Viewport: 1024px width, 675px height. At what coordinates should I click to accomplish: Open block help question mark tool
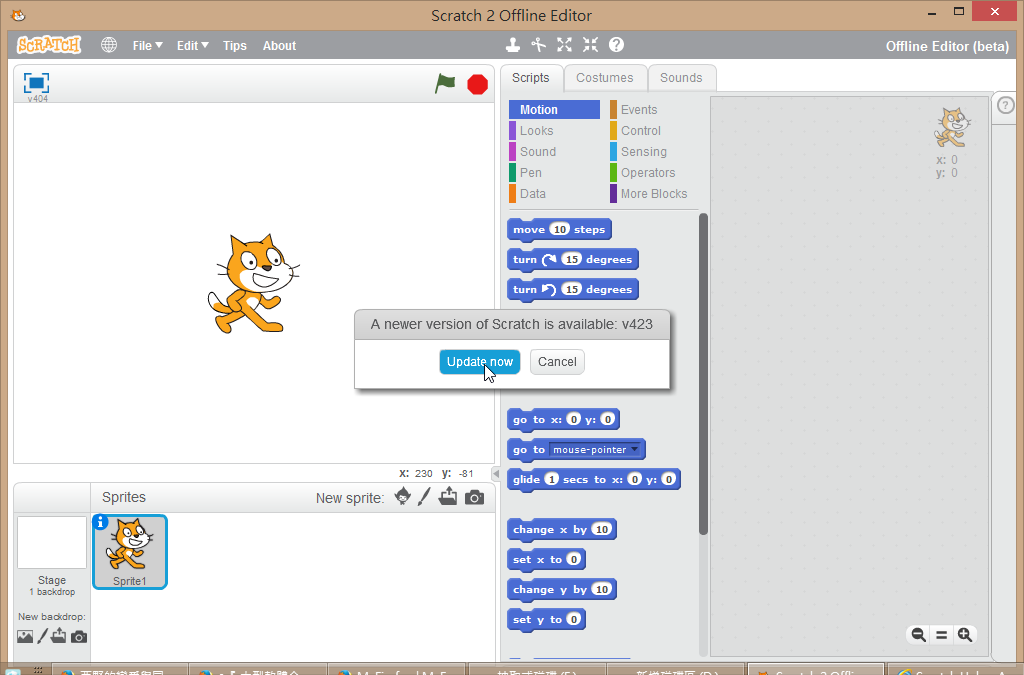pyautogui.click(x=617, y=45)
